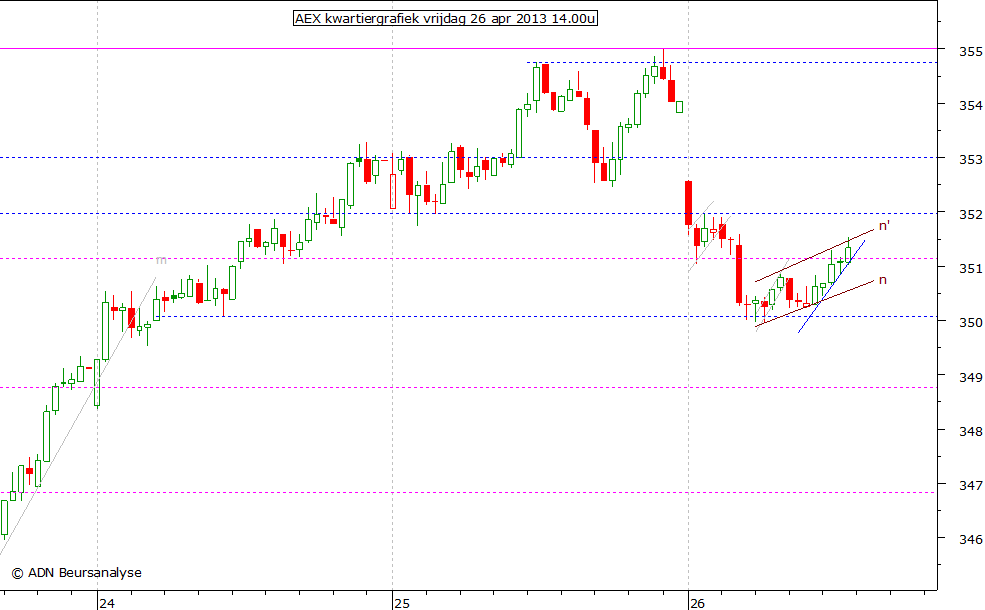985x610 pixels.
Task: Select the 354 price axis label
Action: [x=971, y=106]
